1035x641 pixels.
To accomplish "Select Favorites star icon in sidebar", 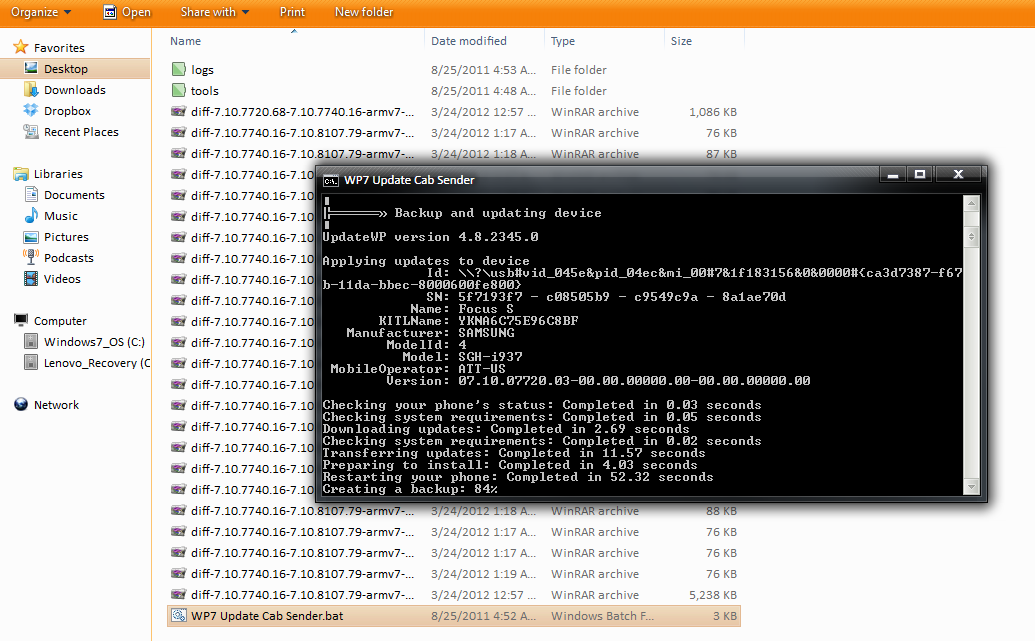I will coord(20,47).
